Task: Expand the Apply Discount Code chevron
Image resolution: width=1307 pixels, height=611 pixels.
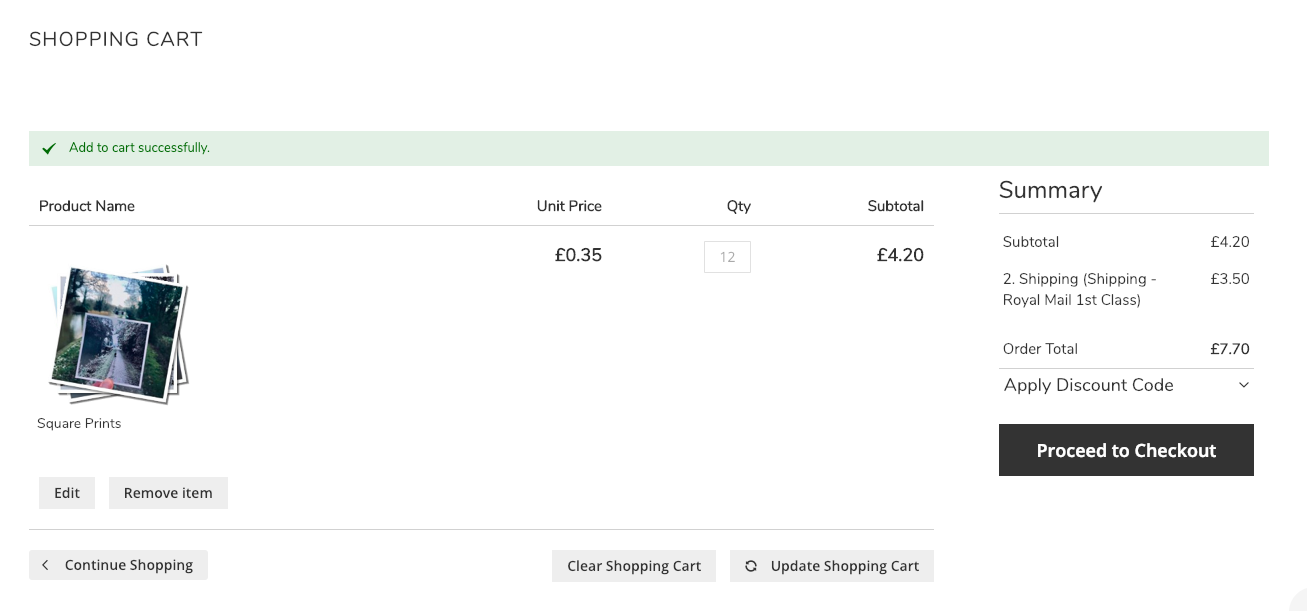Action: [x=1244, y=385]
